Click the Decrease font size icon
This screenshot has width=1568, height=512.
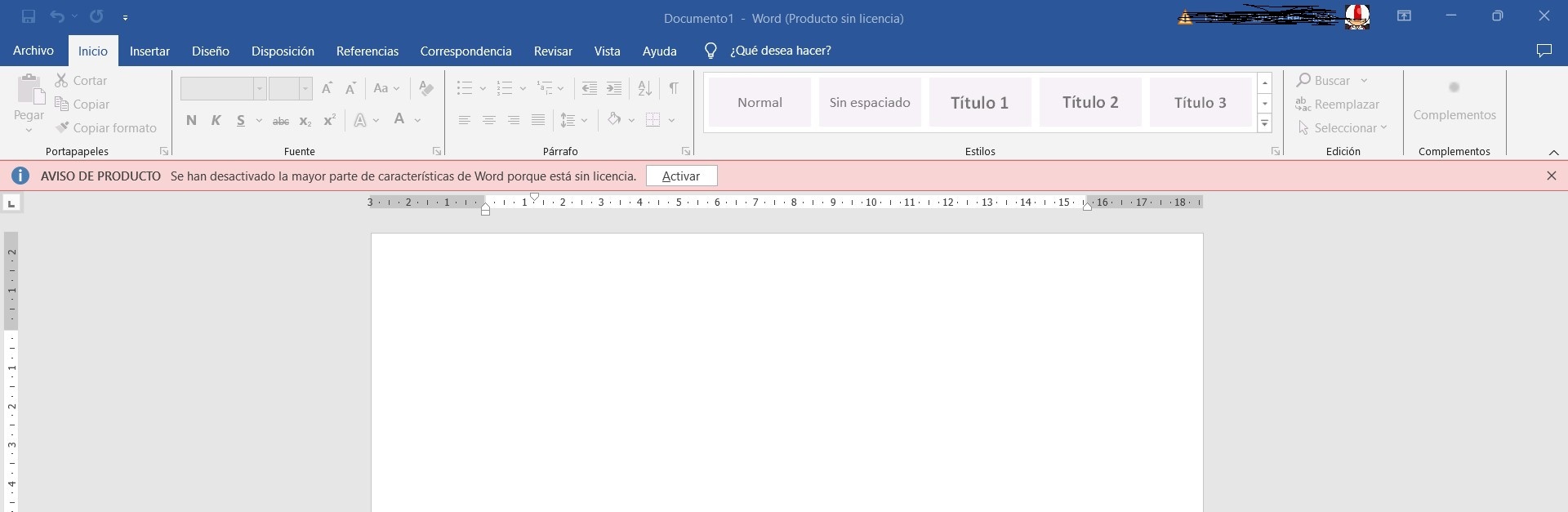click(x=350, y=88)
